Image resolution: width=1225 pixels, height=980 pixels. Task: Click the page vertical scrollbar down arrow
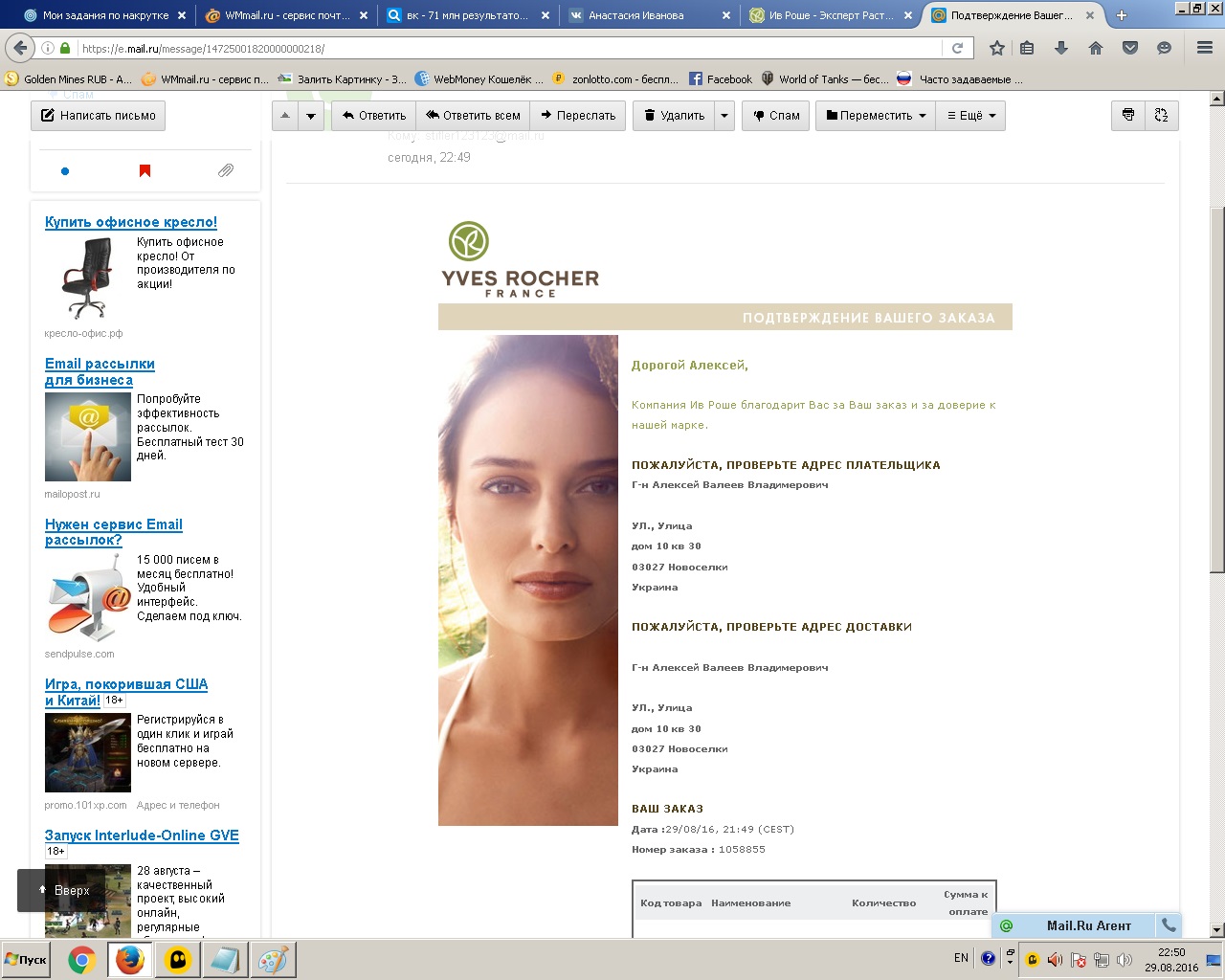(1216, 930)
